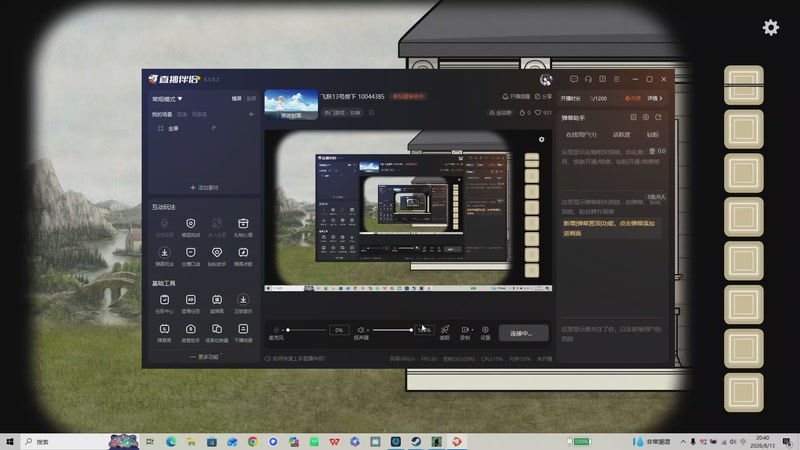Image resolution: width=800 pixels, height=450 pixels.
Task: Click the first game inventory slot
Action: click(x=744, y=85)
